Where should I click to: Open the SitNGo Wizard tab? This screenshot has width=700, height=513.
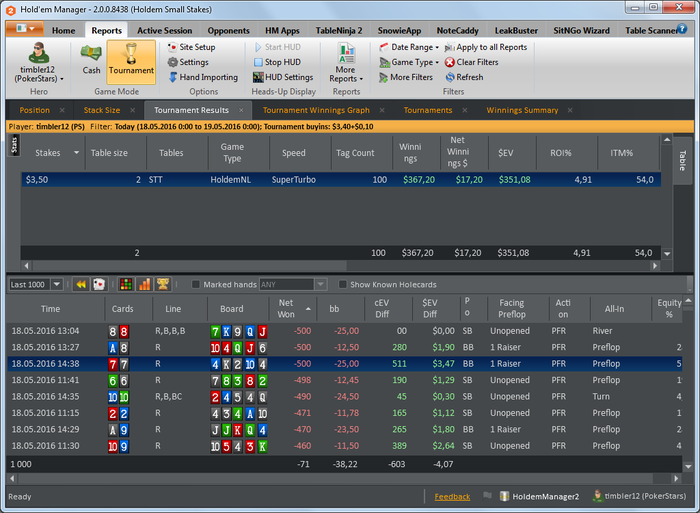581,30
